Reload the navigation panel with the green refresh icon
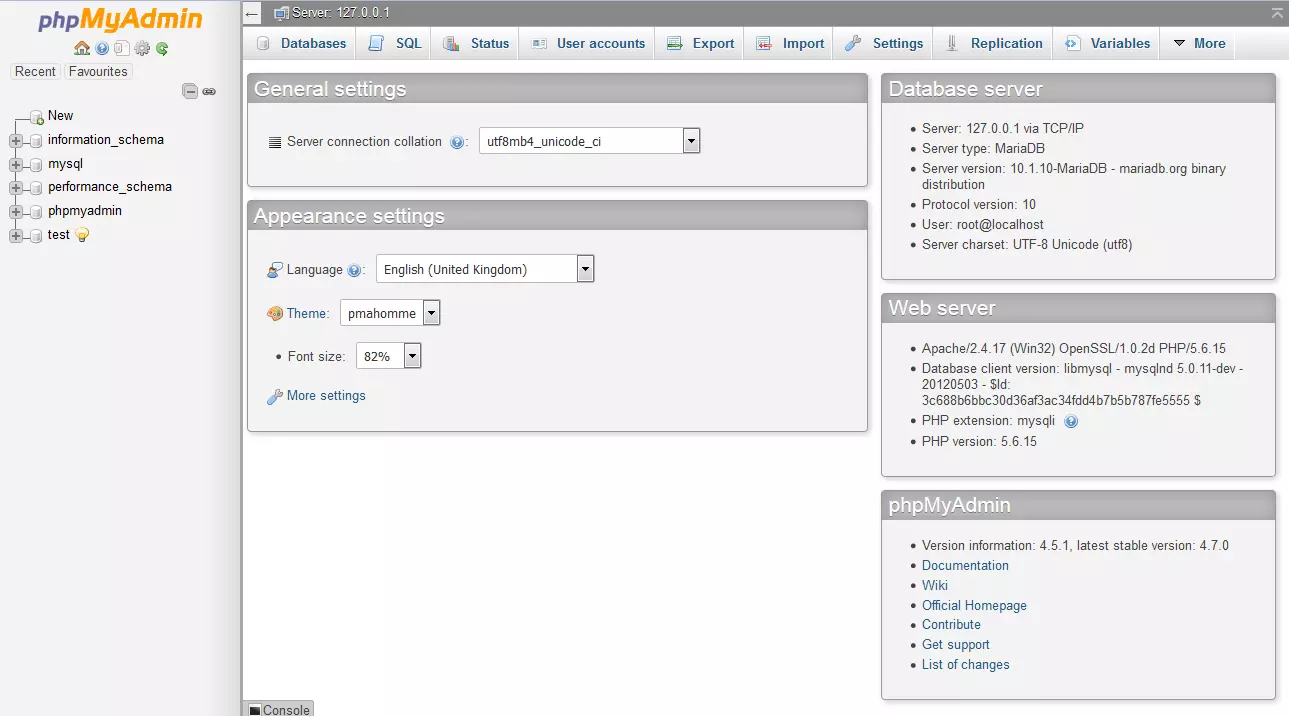Viewport: 1289px width, 716px height. click(x=163, y=48)
